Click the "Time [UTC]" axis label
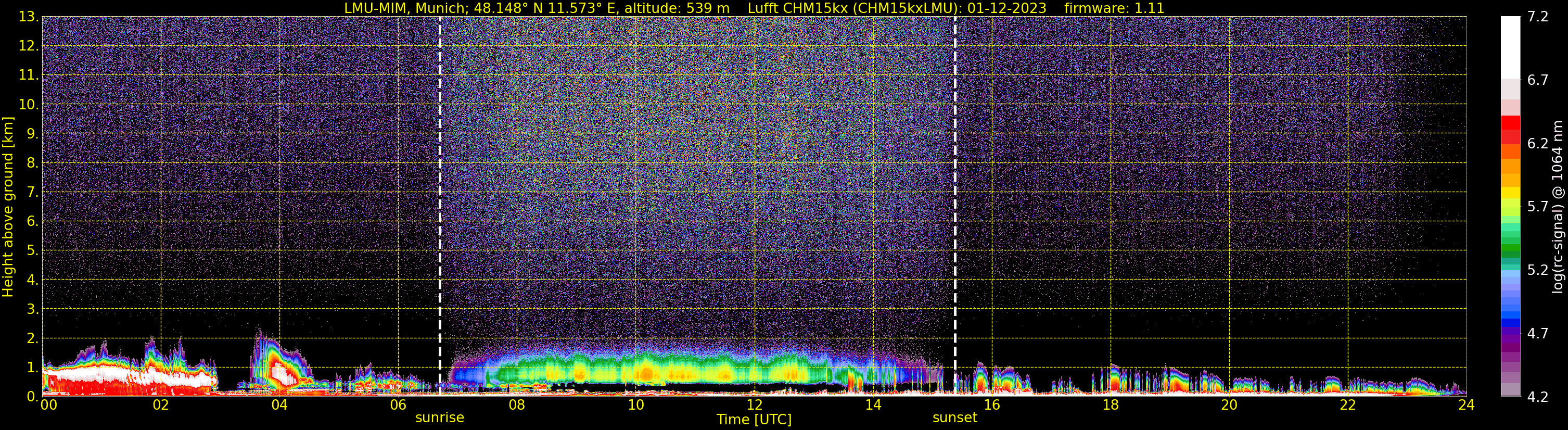Image resolution: width=1568 pixels, height=430 pixels. pos(754,420)
